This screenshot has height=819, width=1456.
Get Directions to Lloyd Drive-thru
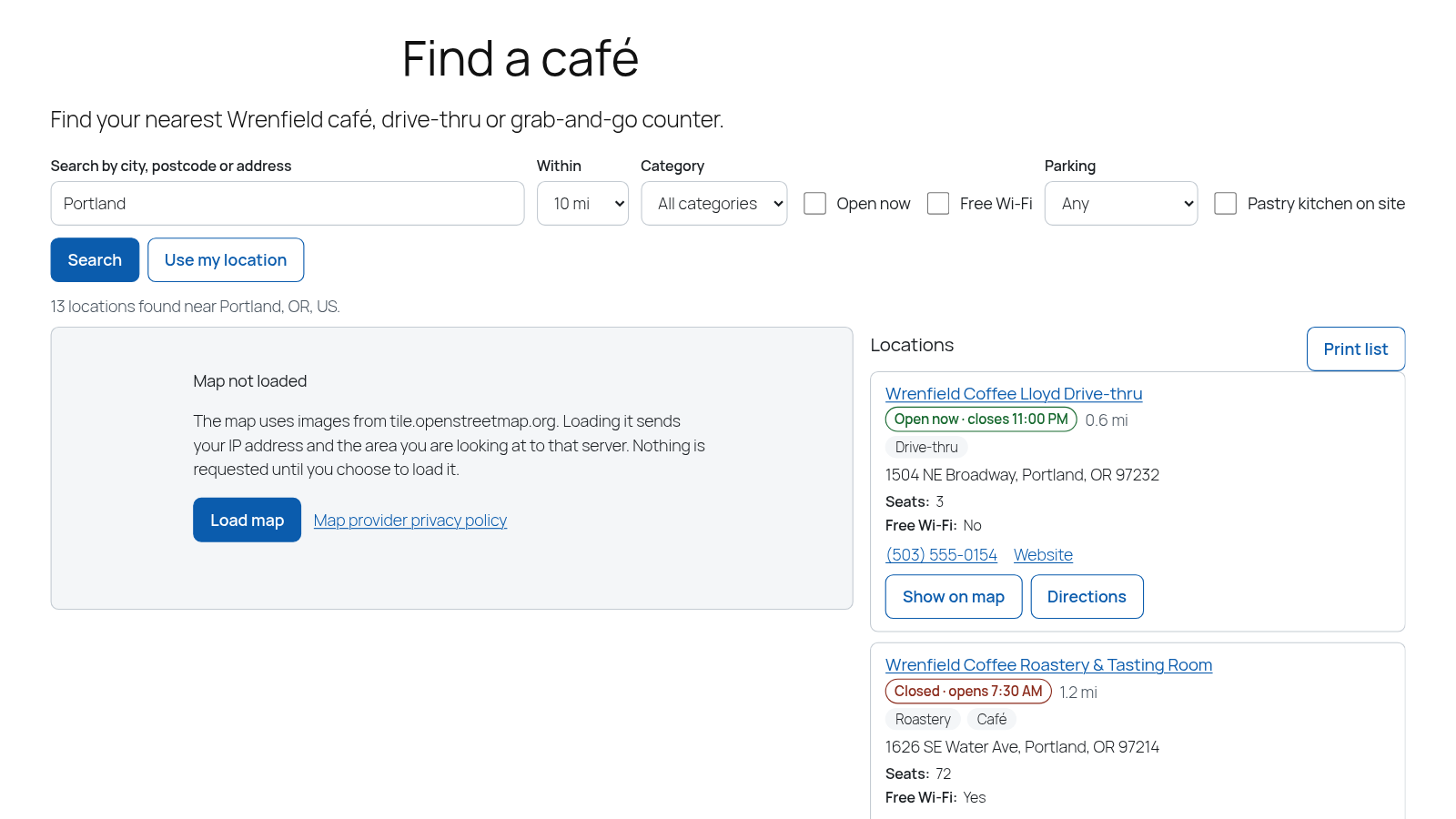pyautogui.click(x=1087, y=597)
